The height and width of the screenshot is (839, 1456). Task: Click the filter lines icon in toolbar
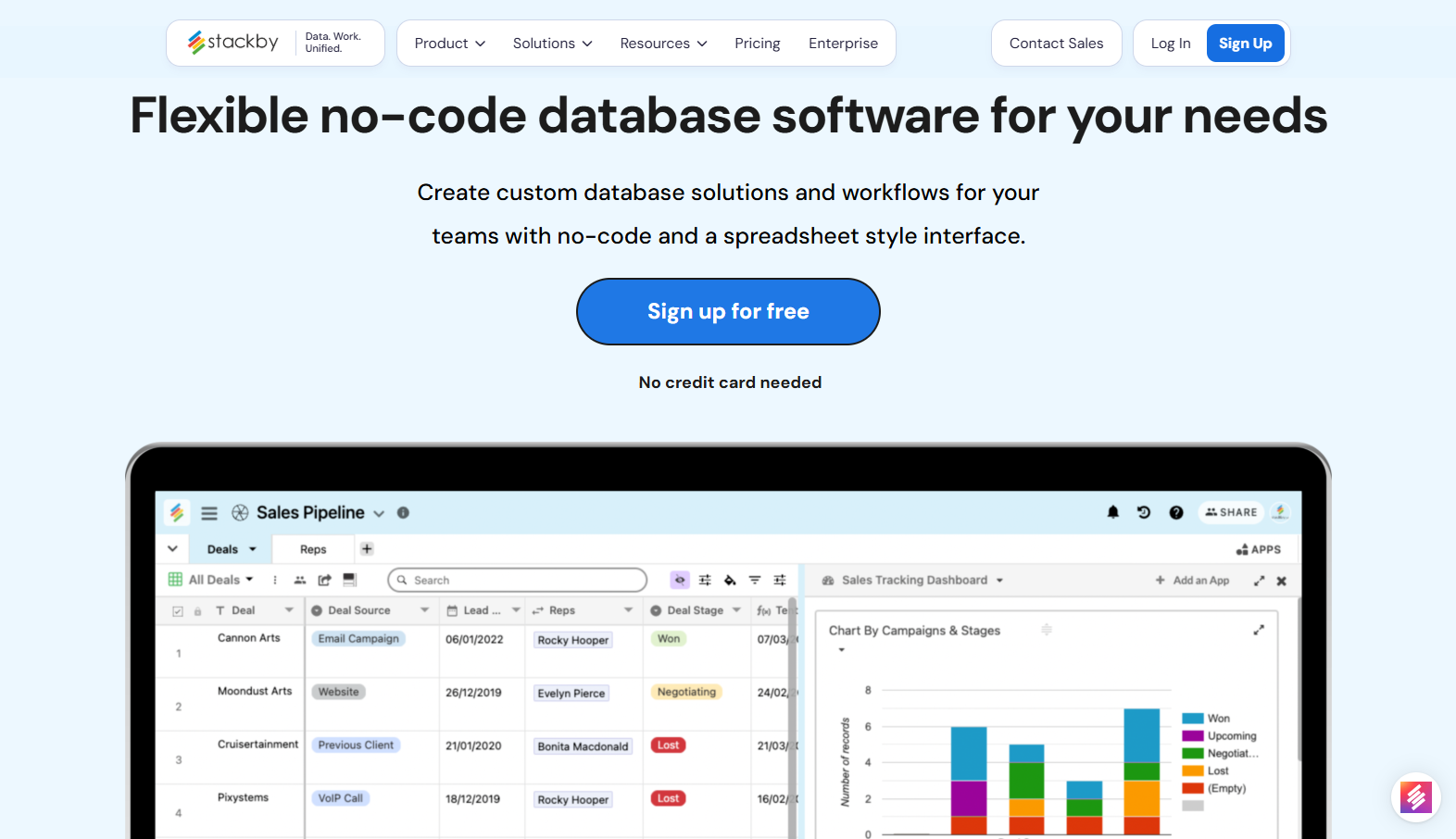(755, 580)
